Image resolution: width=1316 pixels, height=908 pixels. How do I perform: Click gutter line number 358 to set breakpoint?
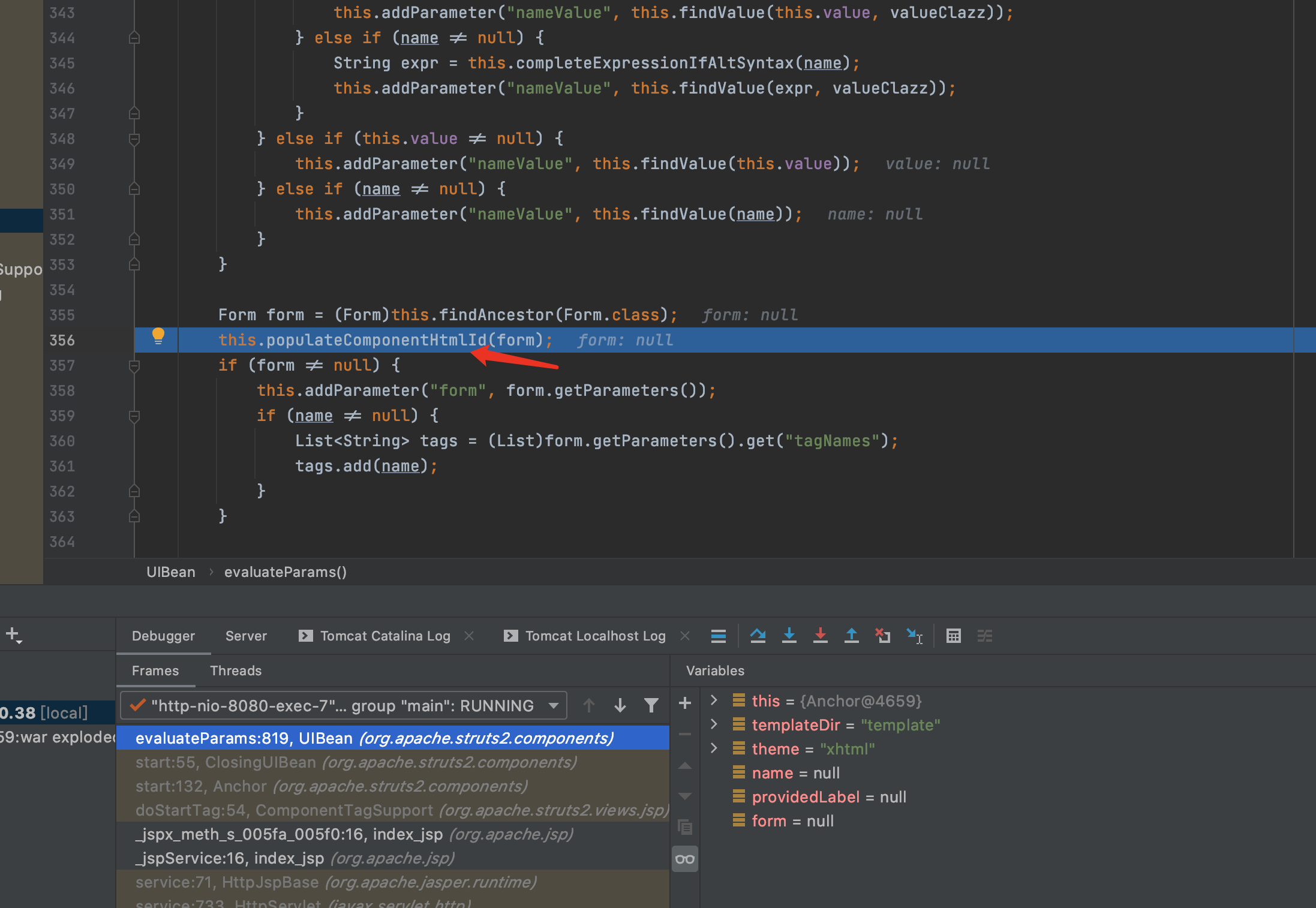point(62,390)
